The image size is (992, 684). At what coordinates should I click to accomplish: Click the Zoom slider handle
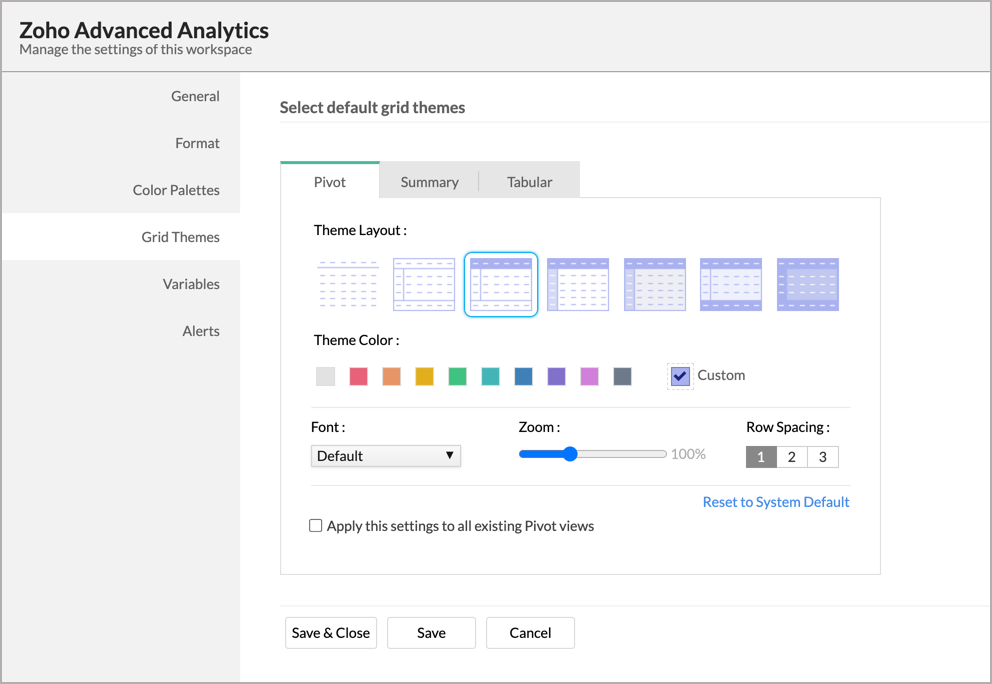pos(570,454)
